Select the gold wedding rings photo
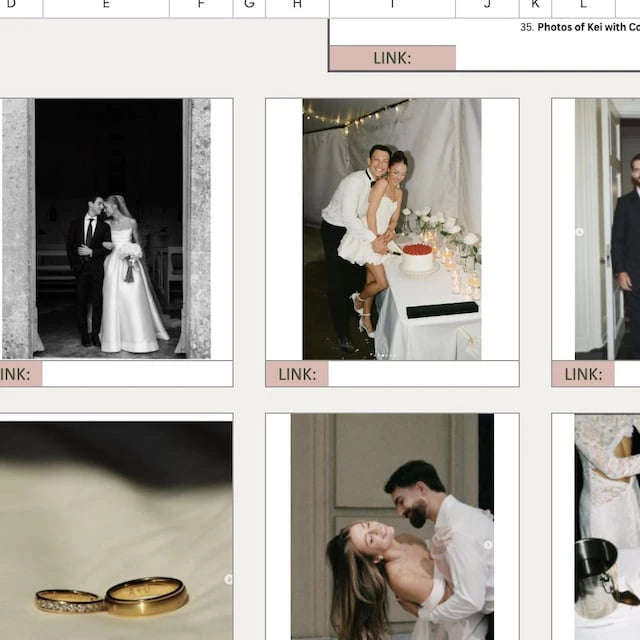640x640 pixels. click(116, 531)
